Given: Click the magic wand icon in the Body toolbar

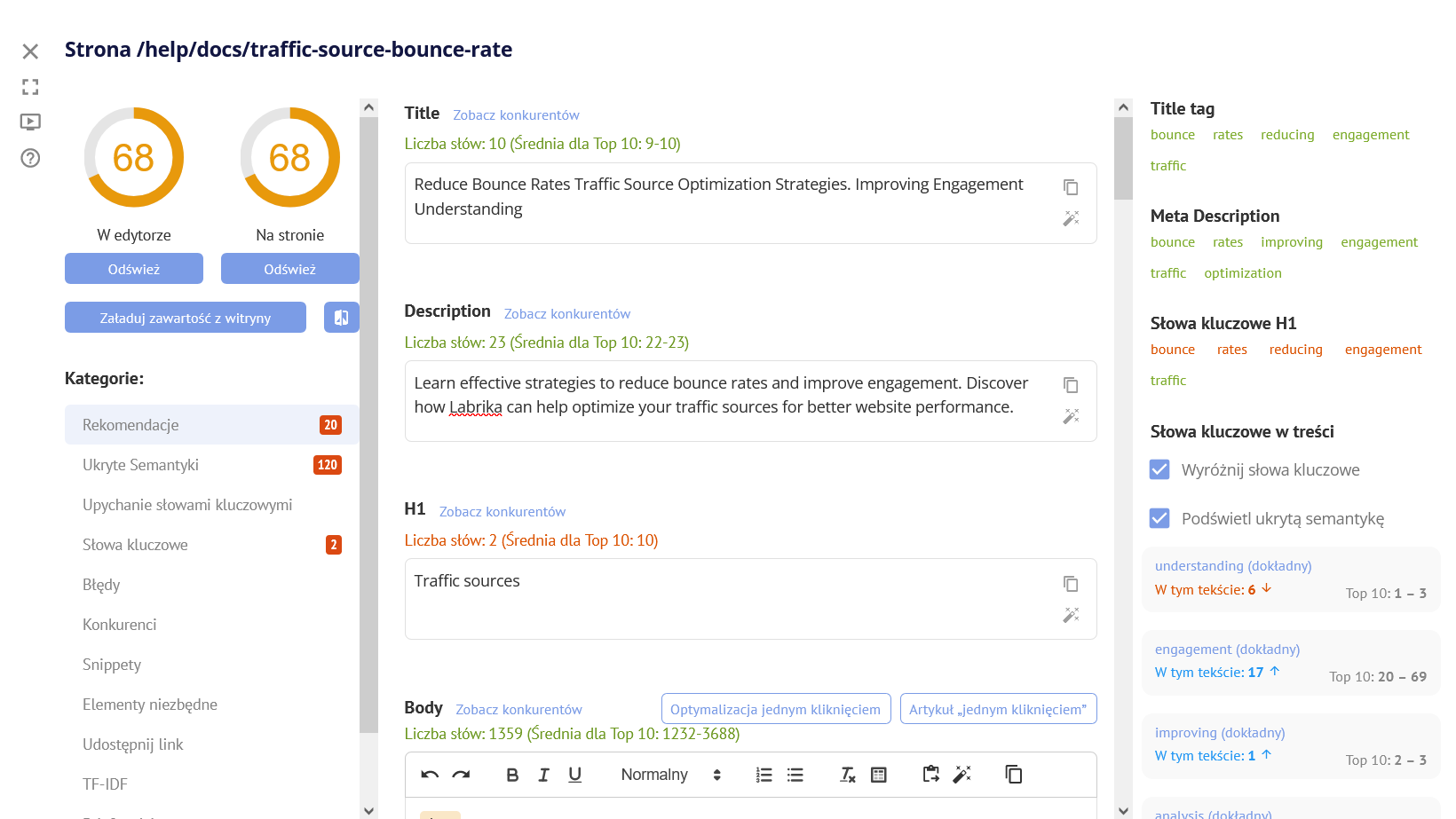Looking at the screenshot, I should 962,774.
